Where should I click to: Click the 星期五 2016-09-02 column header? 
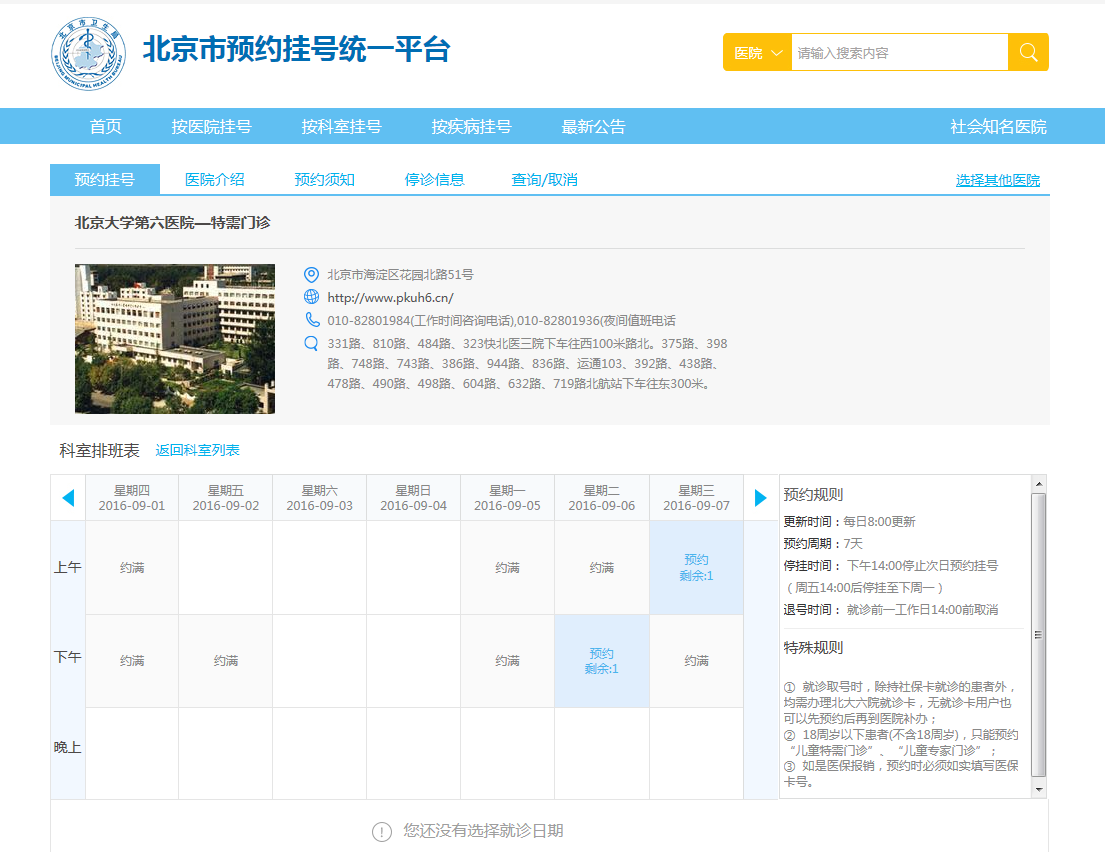[226, 498]
